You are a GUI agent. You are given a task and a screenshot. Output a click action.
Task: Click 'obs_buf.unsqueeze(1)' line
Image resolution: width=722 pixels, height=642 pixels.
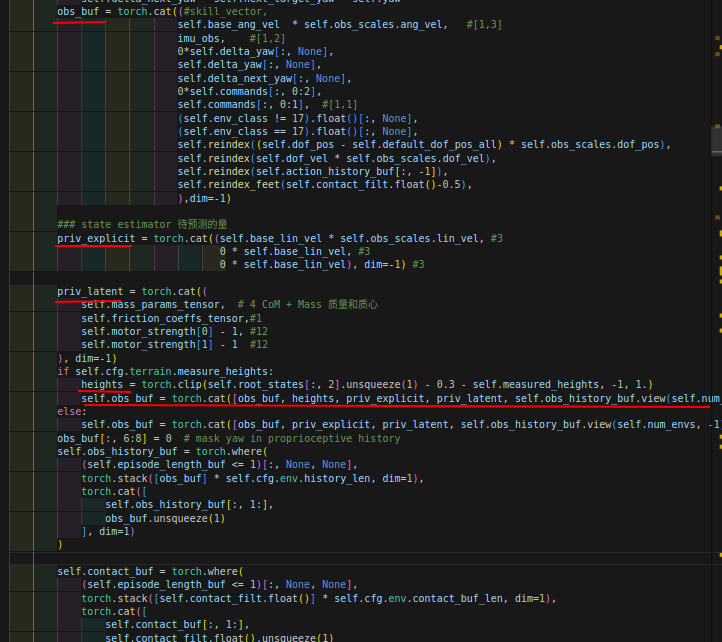click(165, 519)
